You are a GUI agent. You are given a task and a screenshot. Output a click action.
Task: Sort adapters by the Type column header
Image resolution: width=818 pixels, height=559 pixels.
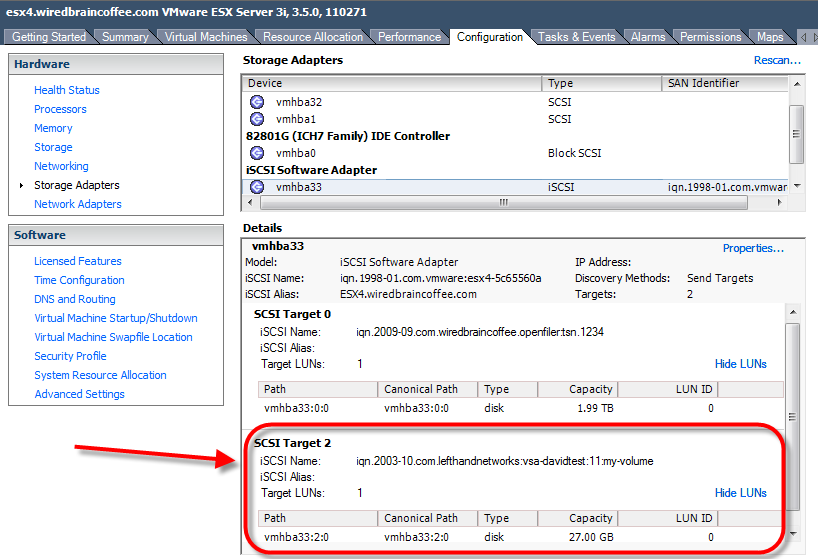point(600,83)
